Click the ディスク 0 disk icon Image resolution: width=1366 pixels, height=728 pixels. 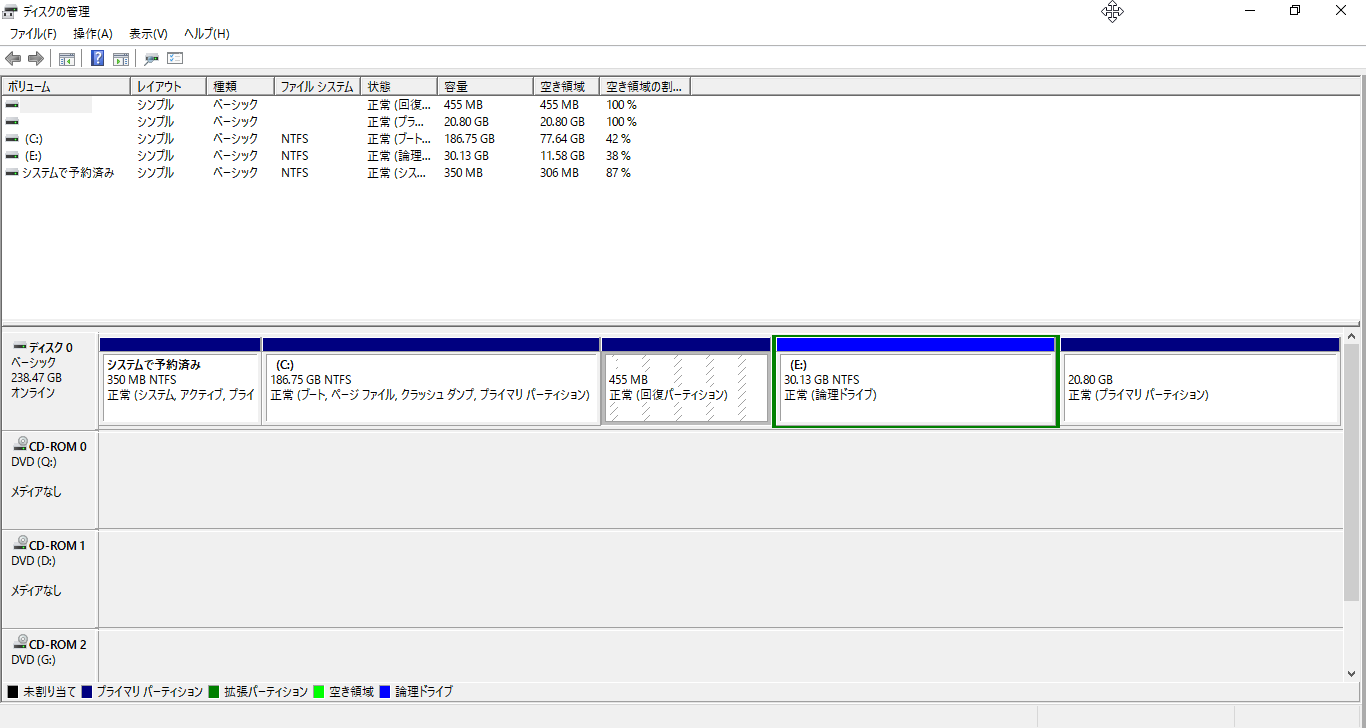pyautogui.click(x=19, y=346)
